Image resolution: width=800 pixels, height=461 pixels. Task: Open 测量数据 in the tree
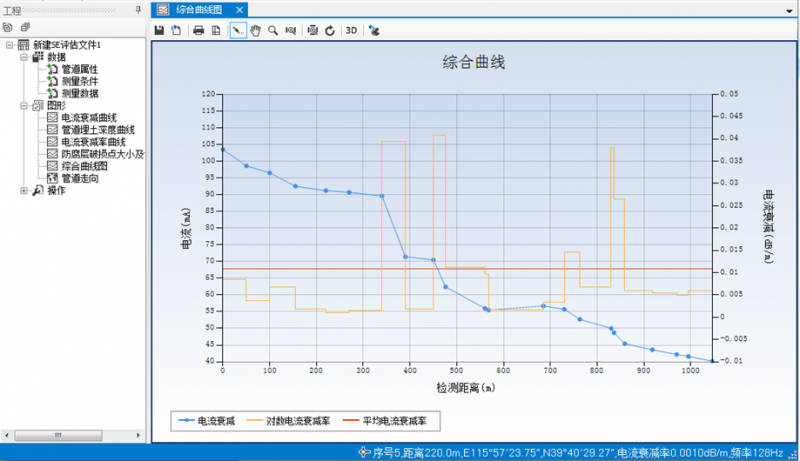pos(80,93)
